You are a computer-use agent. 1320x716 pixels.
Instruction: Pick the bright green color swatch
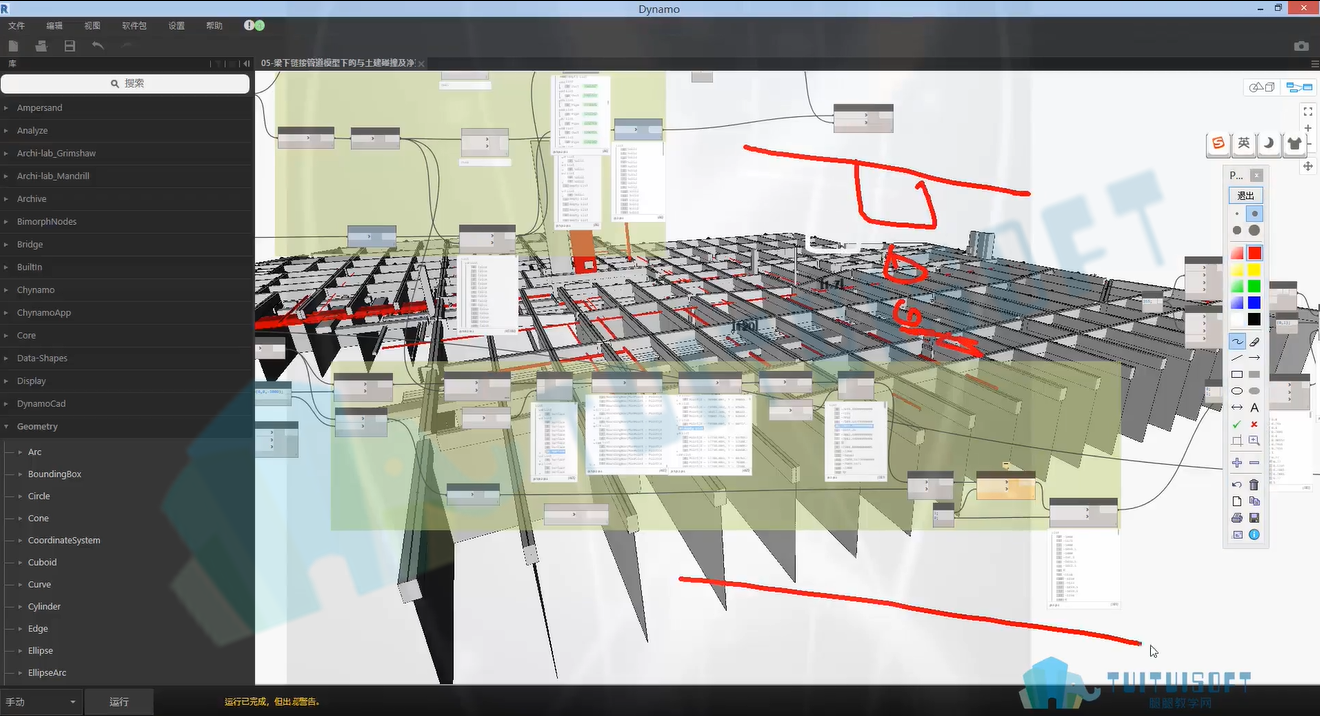pos(1254,286)
